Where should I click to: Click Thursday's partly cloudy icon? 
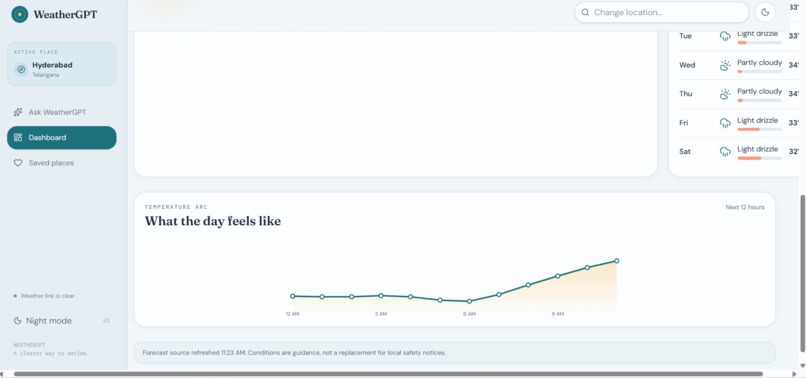click(x=725, y=94)
